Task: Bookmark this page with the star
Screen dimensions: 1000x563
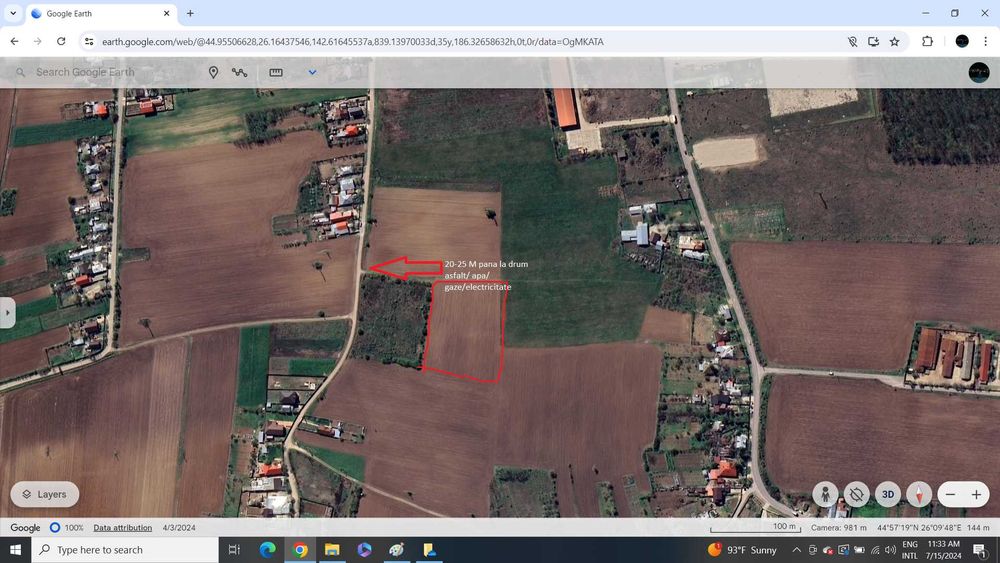Action: tap(895, 41)
